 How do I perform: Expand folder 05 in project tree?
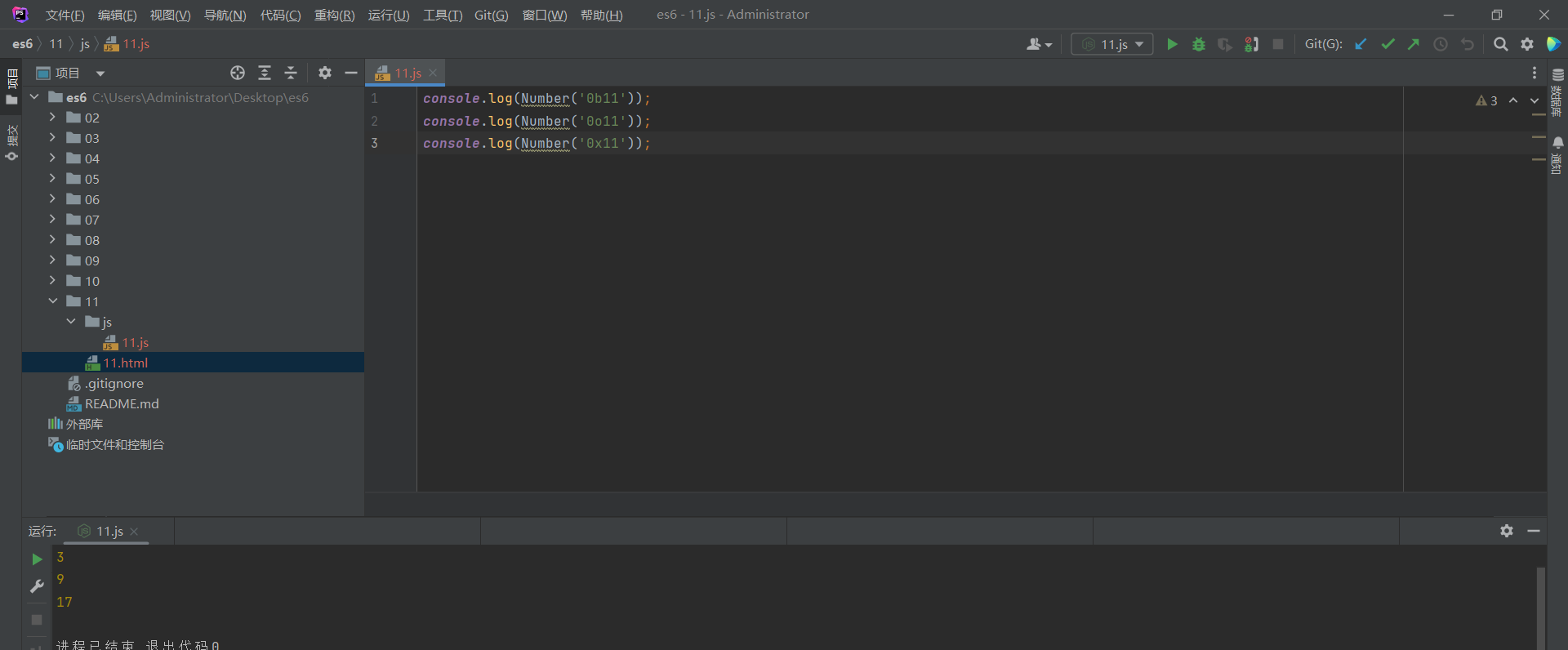coord(52,179)
